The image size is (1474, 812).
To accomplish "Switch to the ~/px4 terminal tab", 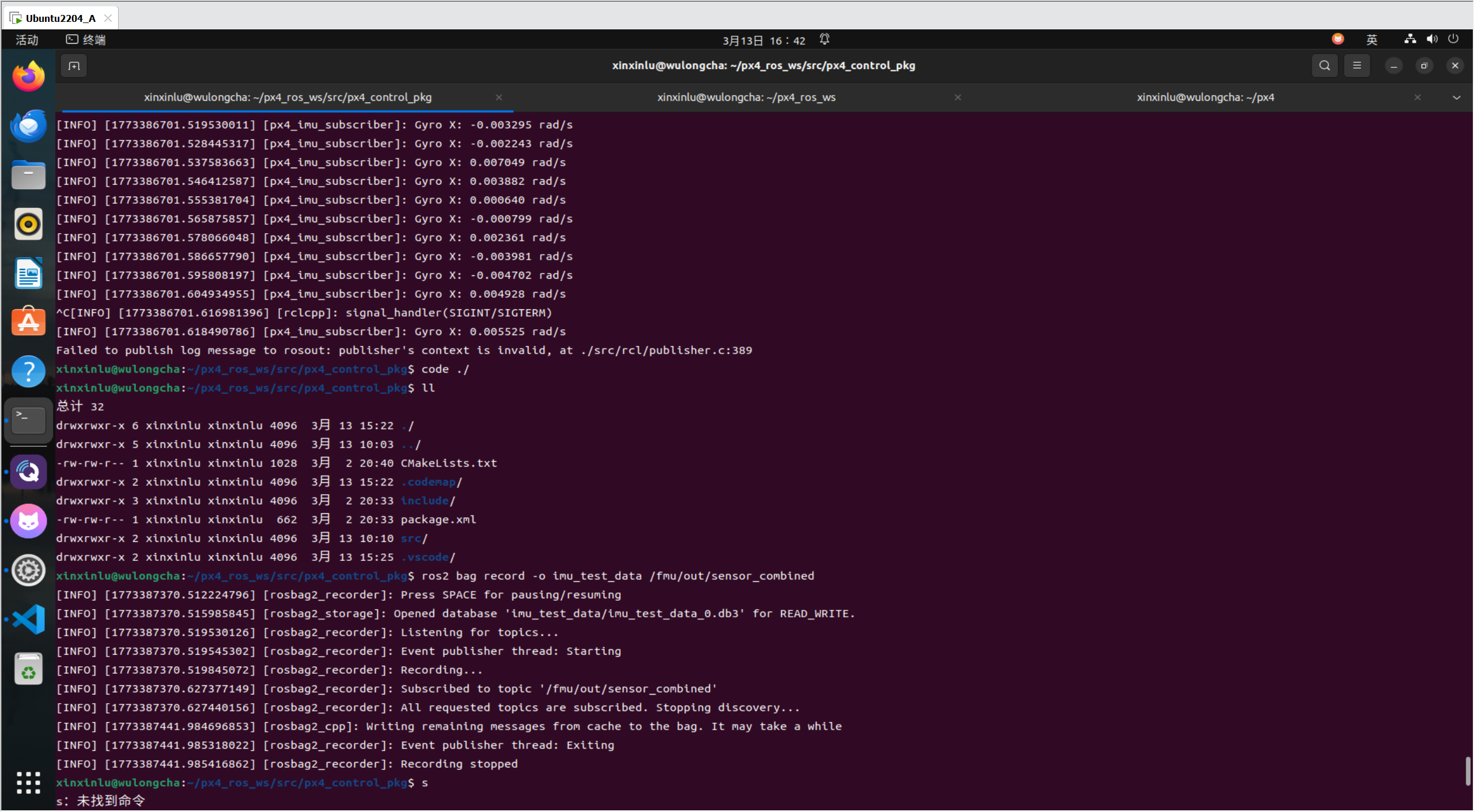I will (x=1205, y=97).
